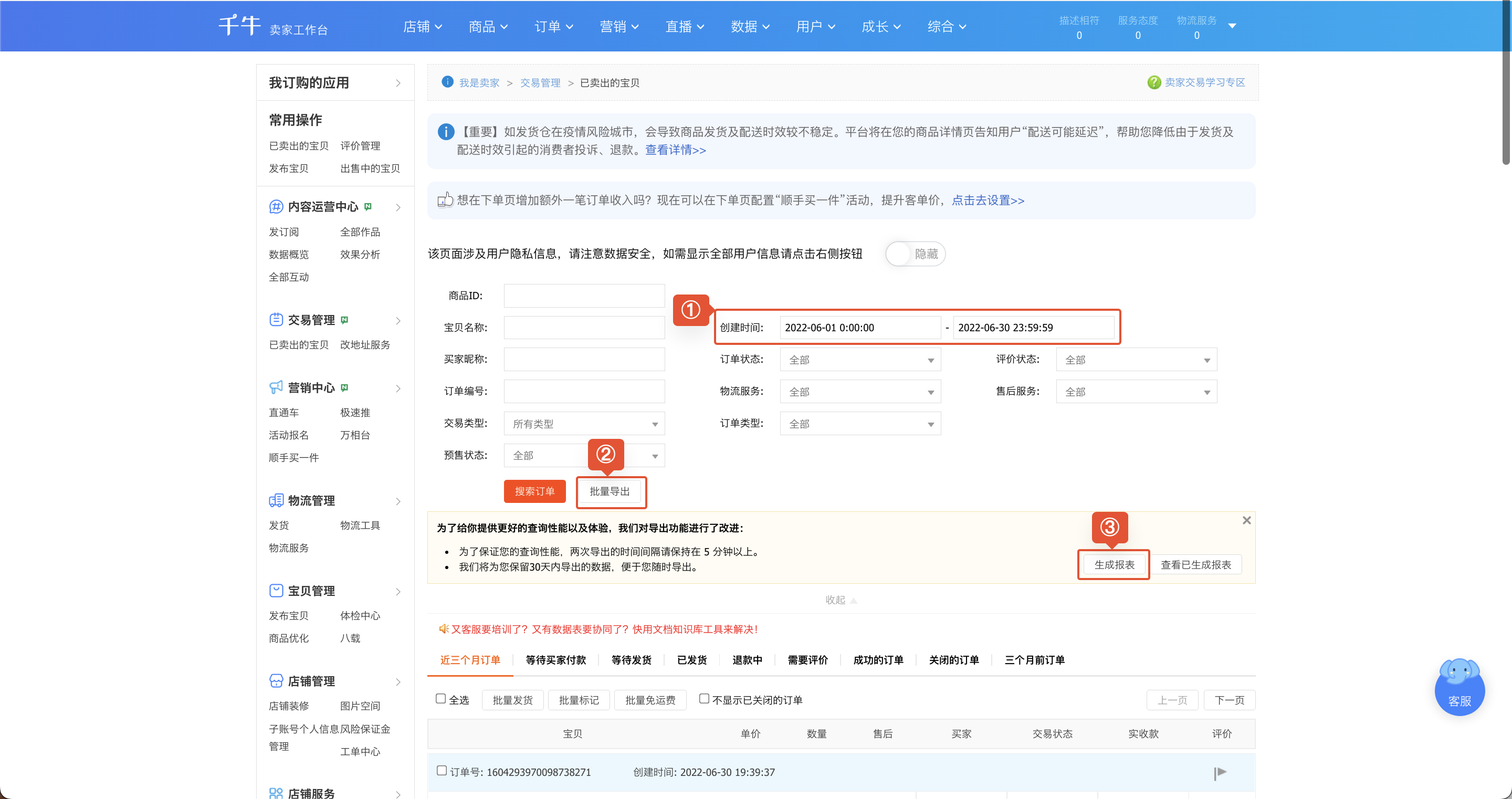Click green badge next to 营销中心
Screen dimensions: 1512x799
(344, 387)
